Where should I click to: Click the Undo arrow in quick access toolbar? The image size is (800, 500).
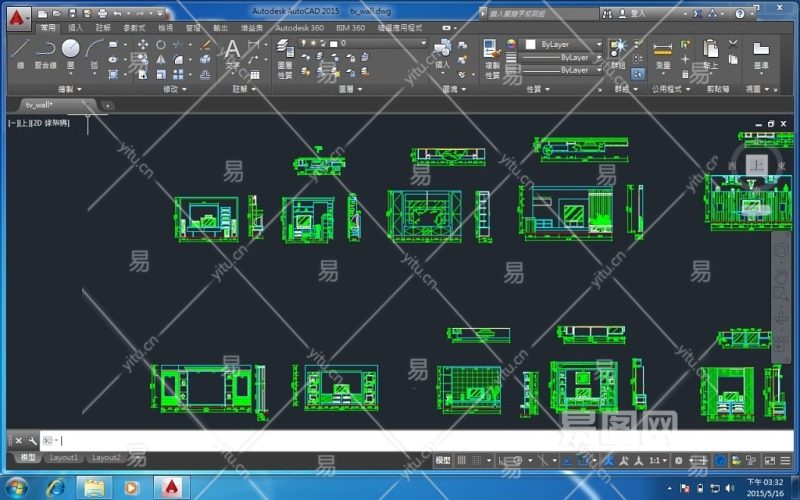117,14
